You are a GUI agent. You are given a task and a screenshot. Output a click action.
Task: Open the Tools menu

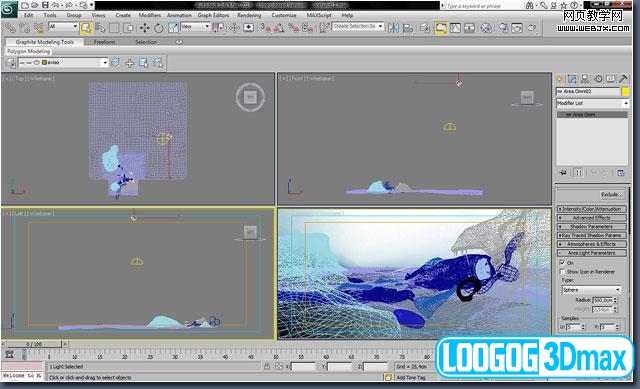tap(50, 16)
